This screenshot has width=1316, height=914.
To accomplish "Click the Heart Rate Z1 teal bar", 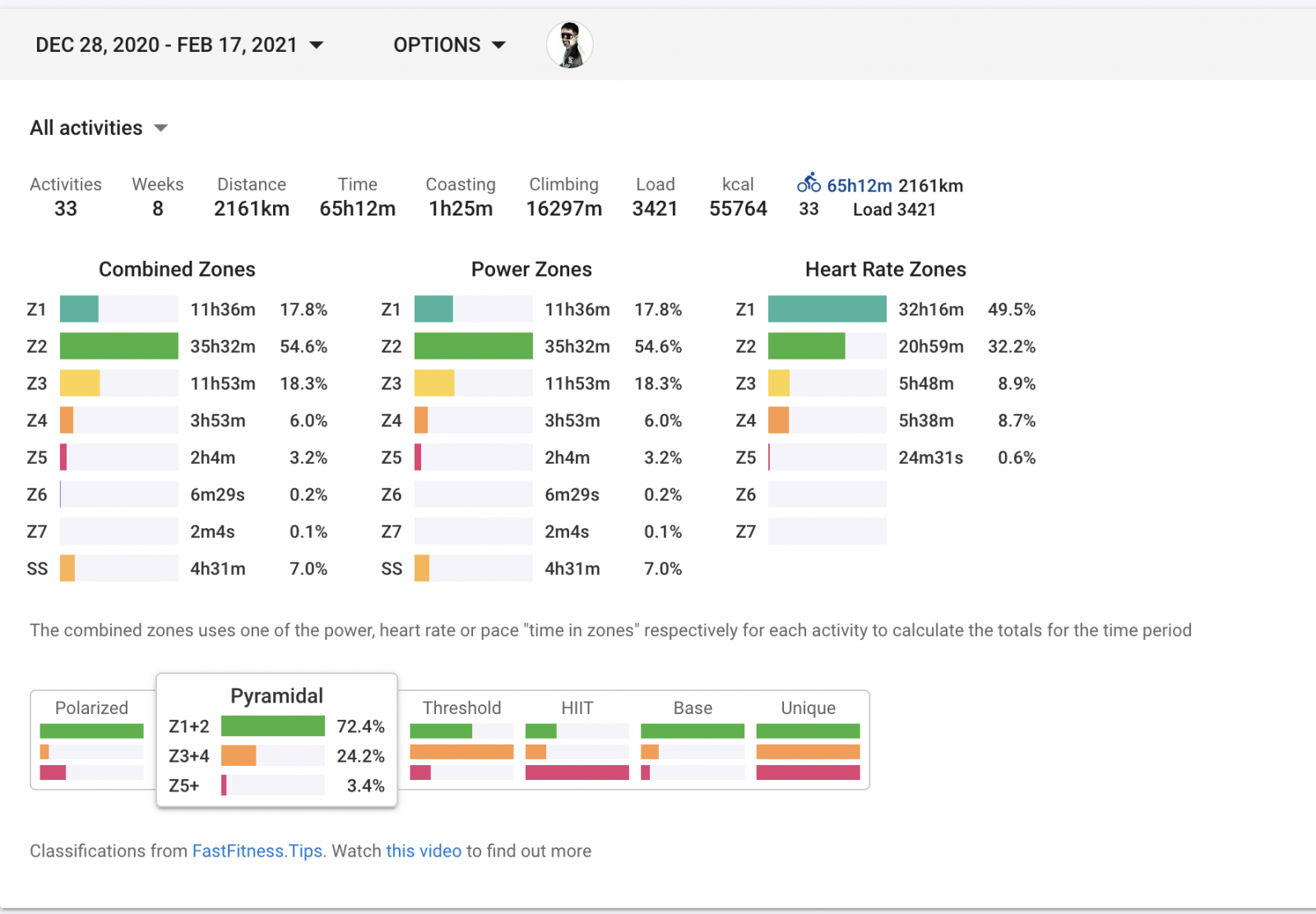I will 827,309.
